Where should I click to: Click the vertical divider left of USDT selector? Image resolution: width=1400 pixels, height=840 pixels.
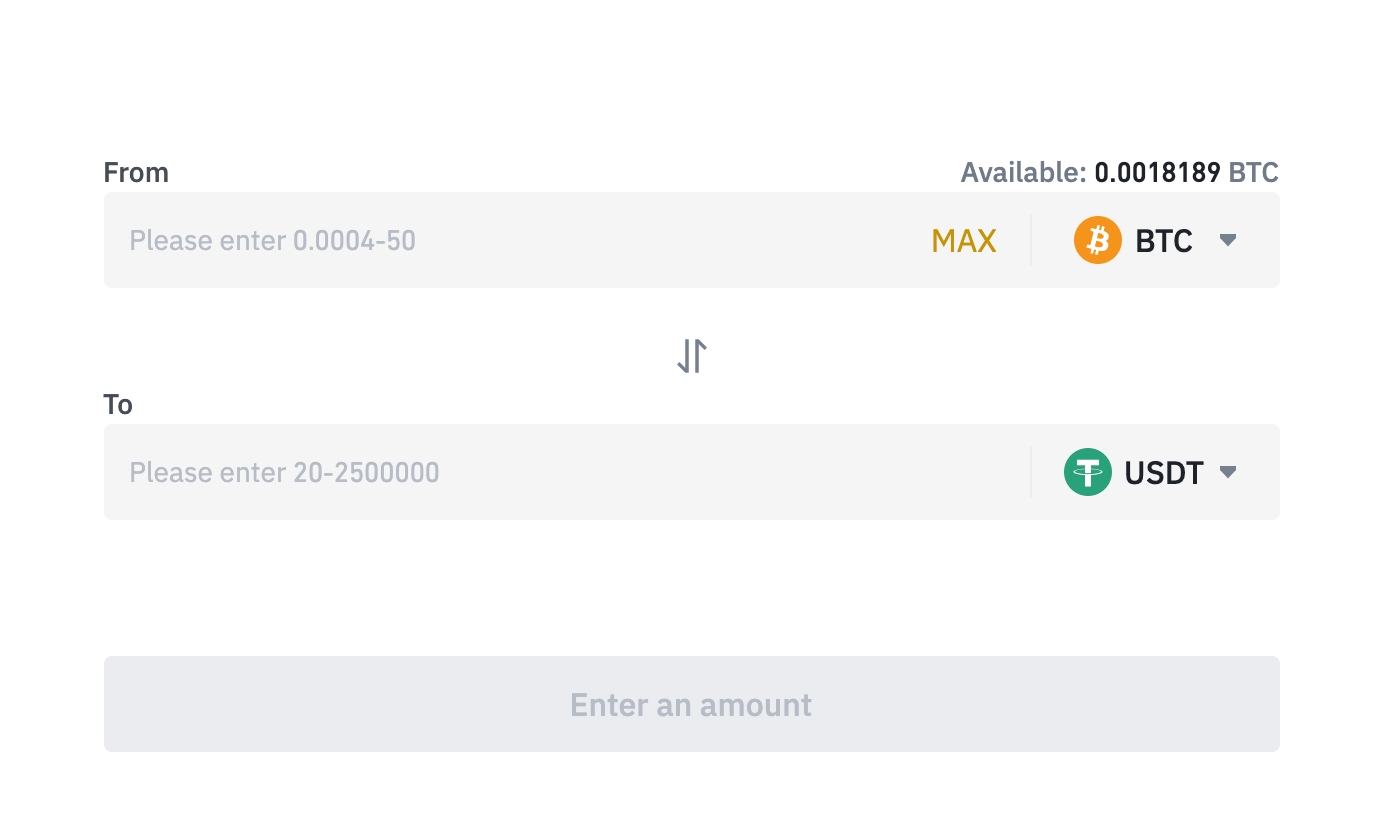tap(1031, 472)
